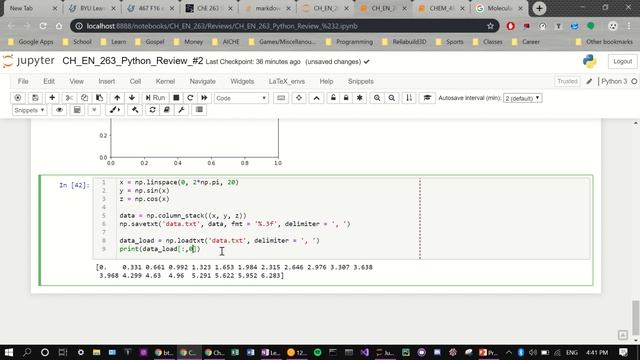Click the wrench icon in the toolbar
Image resolution: width=640 pixels, height=360 pixels.
182,110
